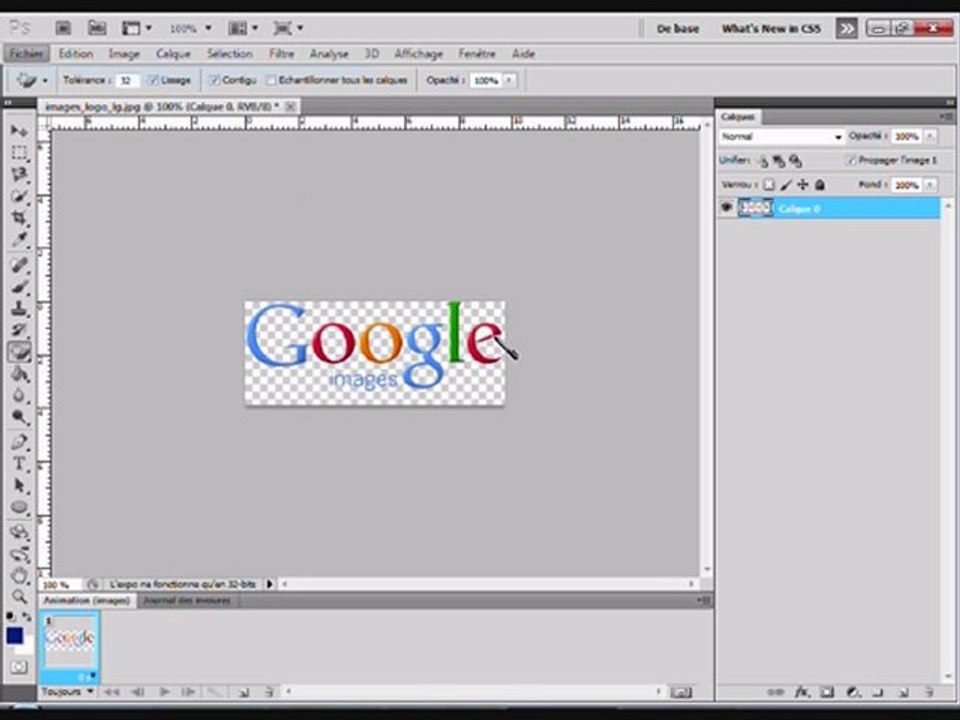Viewport: 960px width, 720px height.
Task: Open the Calque menu
Action: [x=173, y=54]
